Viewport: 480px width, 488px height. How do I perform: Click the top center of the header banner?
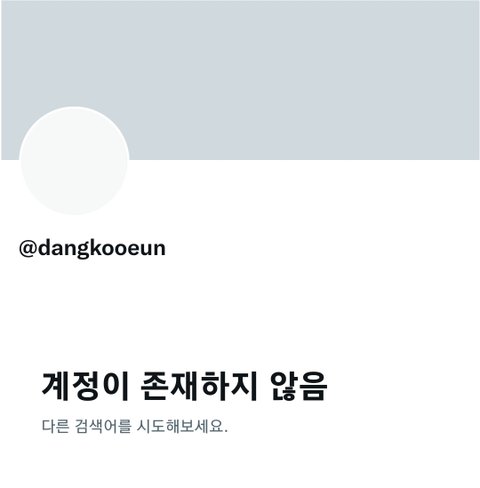(240, 10)
